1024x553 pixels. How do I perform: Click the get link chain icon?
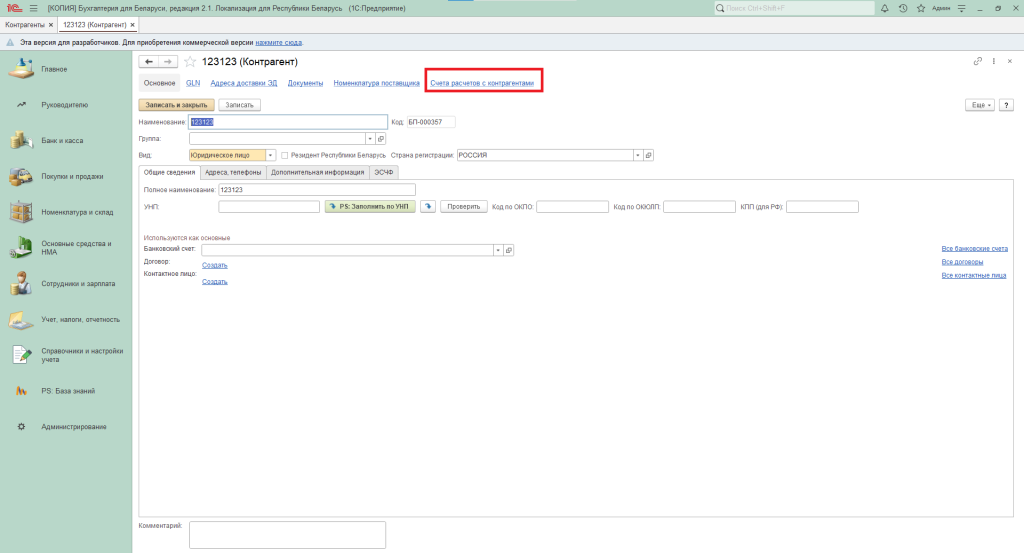tap(977, 62)
